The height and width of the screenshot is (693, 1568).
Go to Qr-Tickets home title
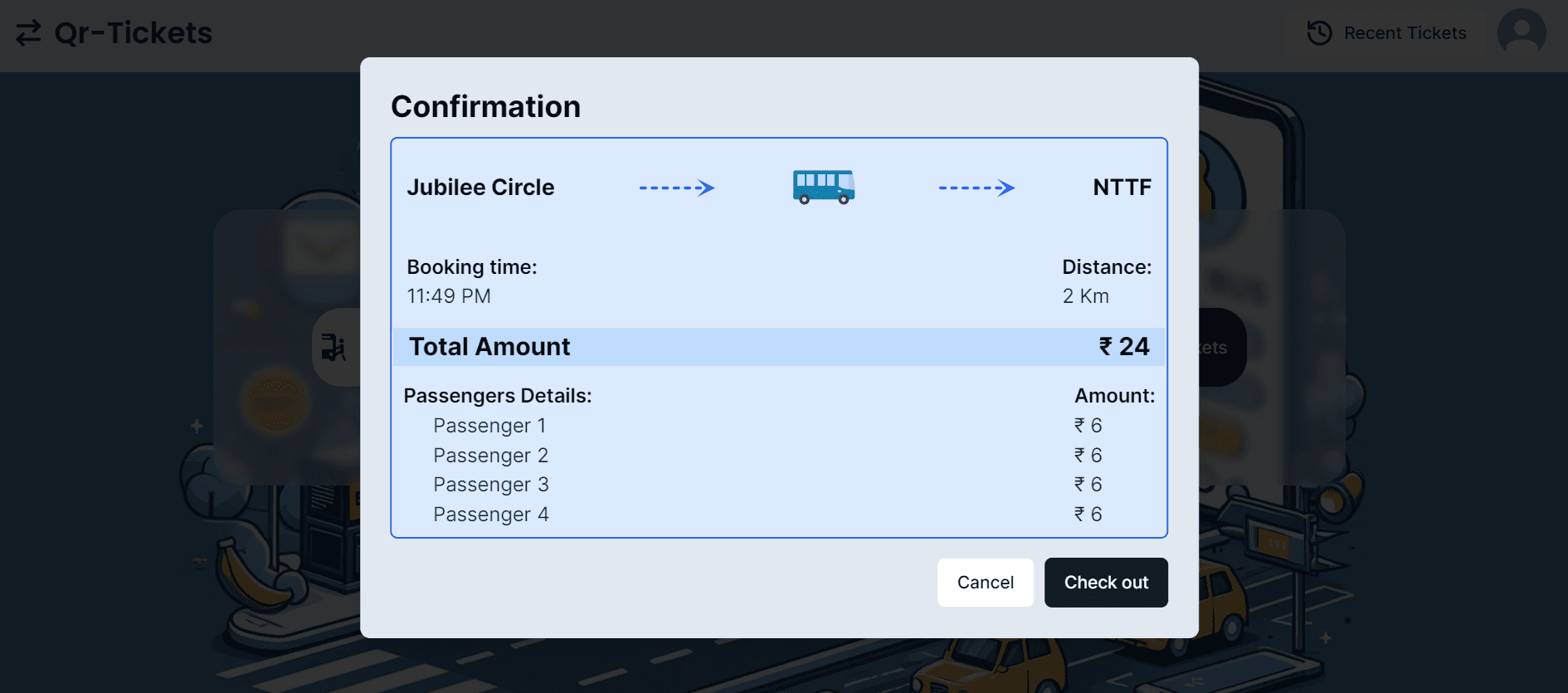(x=134, y=33)
